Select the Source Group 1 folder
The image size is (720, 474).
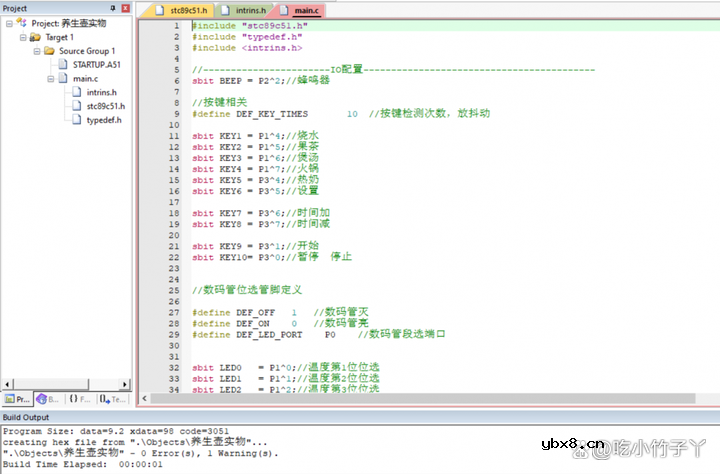87,51
